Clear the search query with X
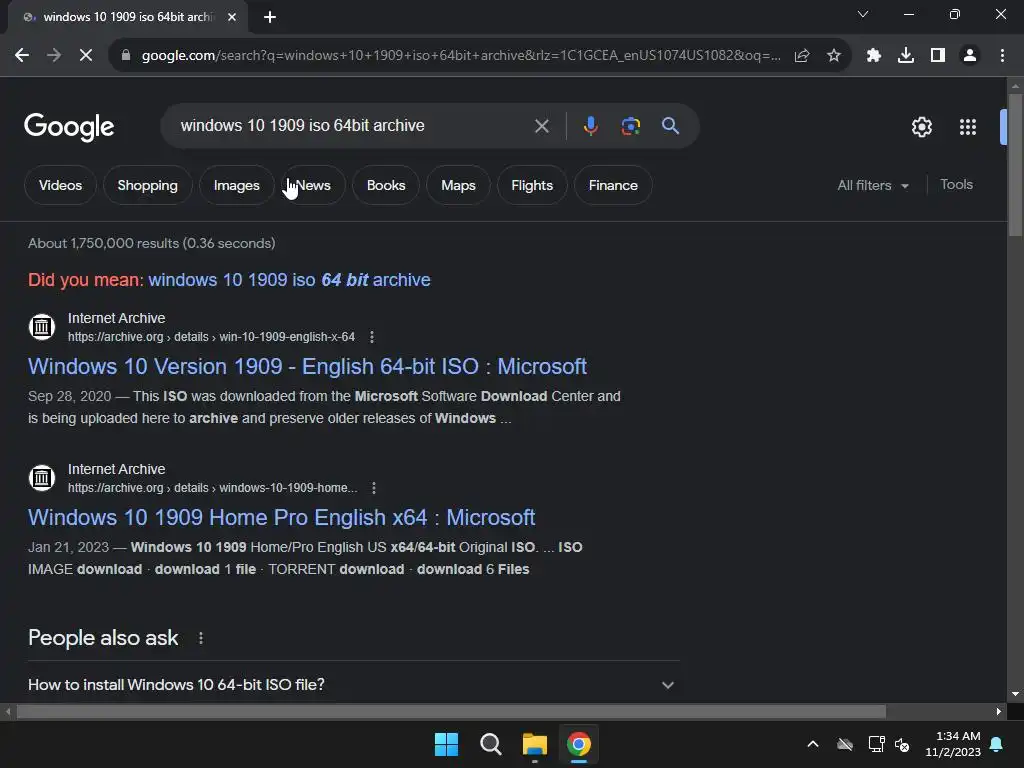 pyautogui.click(x=541, y=126)
